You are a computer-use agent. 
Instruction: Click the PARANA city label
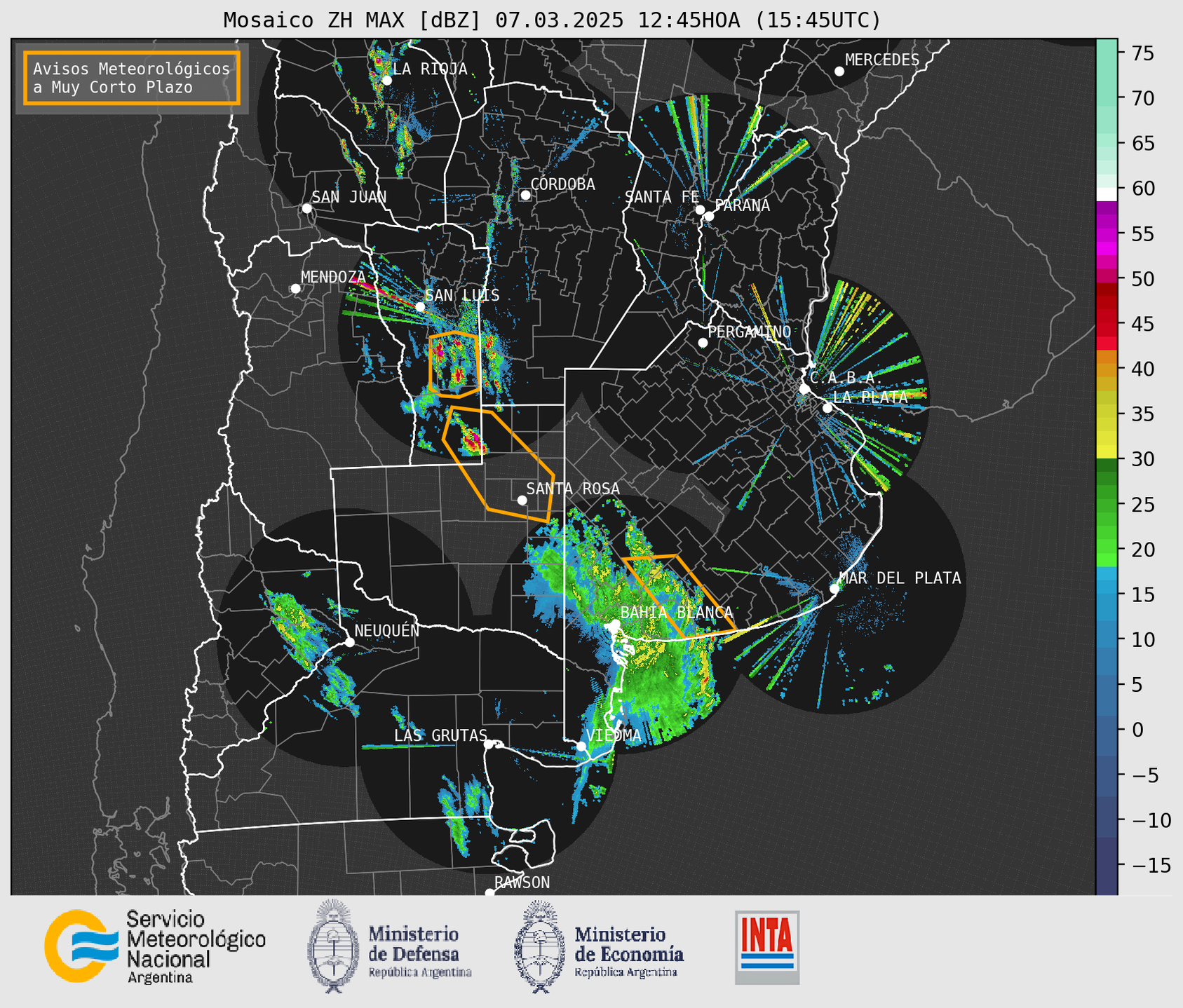click(x=742, y=205)
